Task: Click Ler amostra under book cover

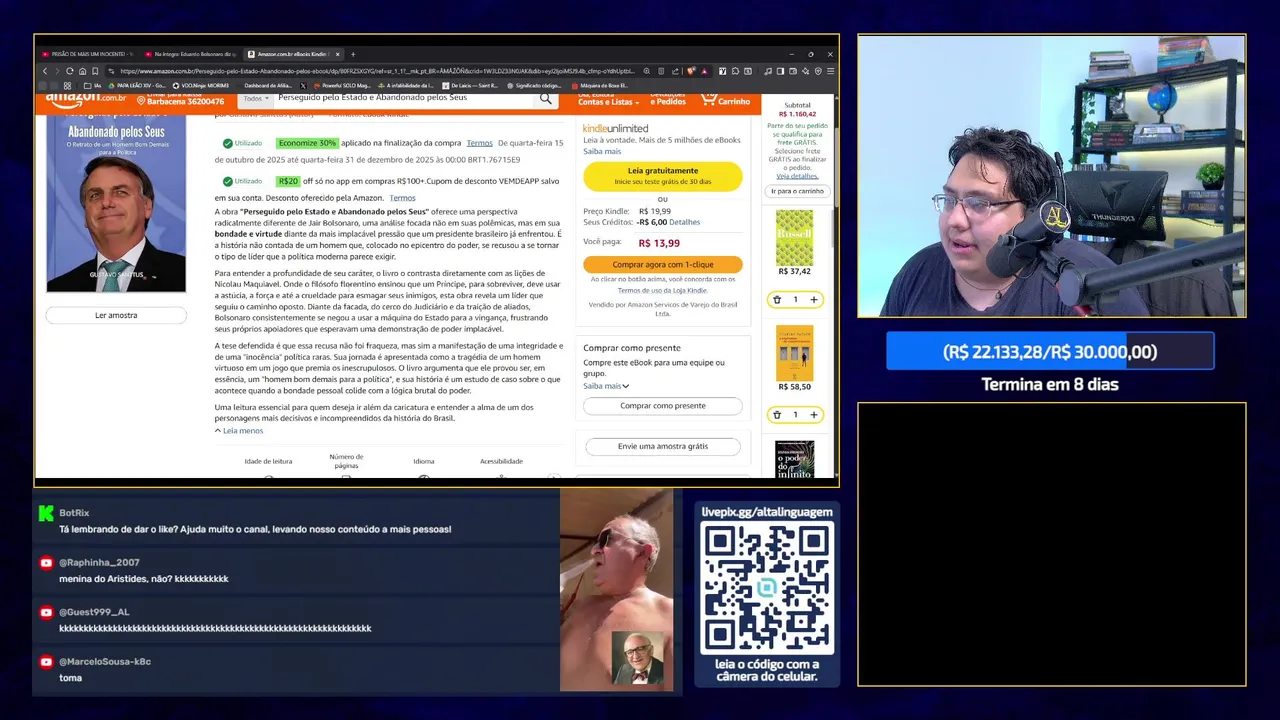Action: (x=116, y=315)
